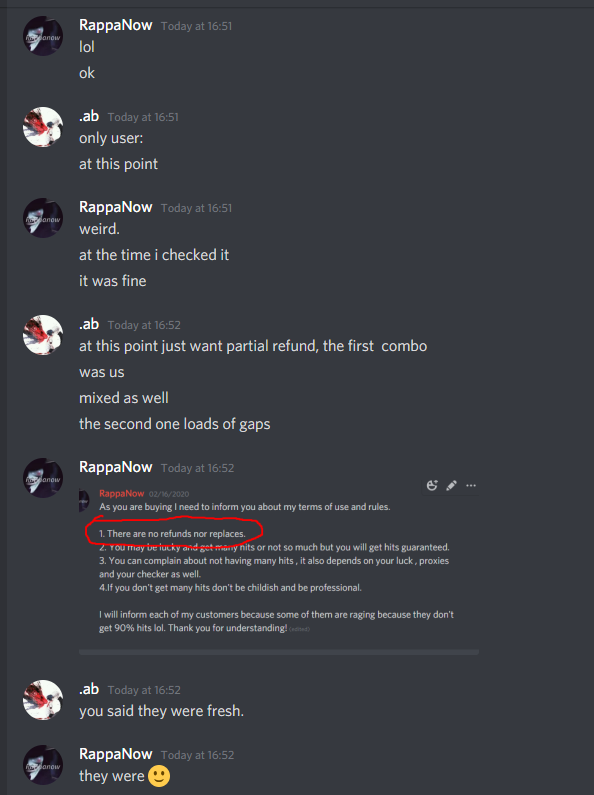Open the three-dot more options menu
The image size is (594, 795).
tap(471, 485)
